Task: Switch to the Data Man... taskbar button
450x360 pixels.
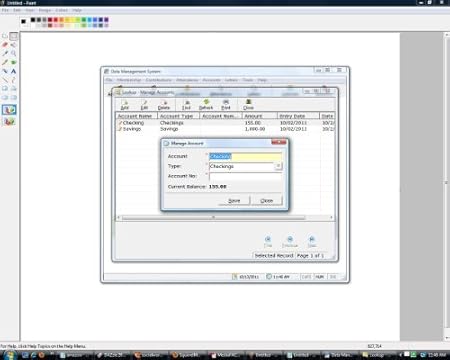Action: point(338,355)
